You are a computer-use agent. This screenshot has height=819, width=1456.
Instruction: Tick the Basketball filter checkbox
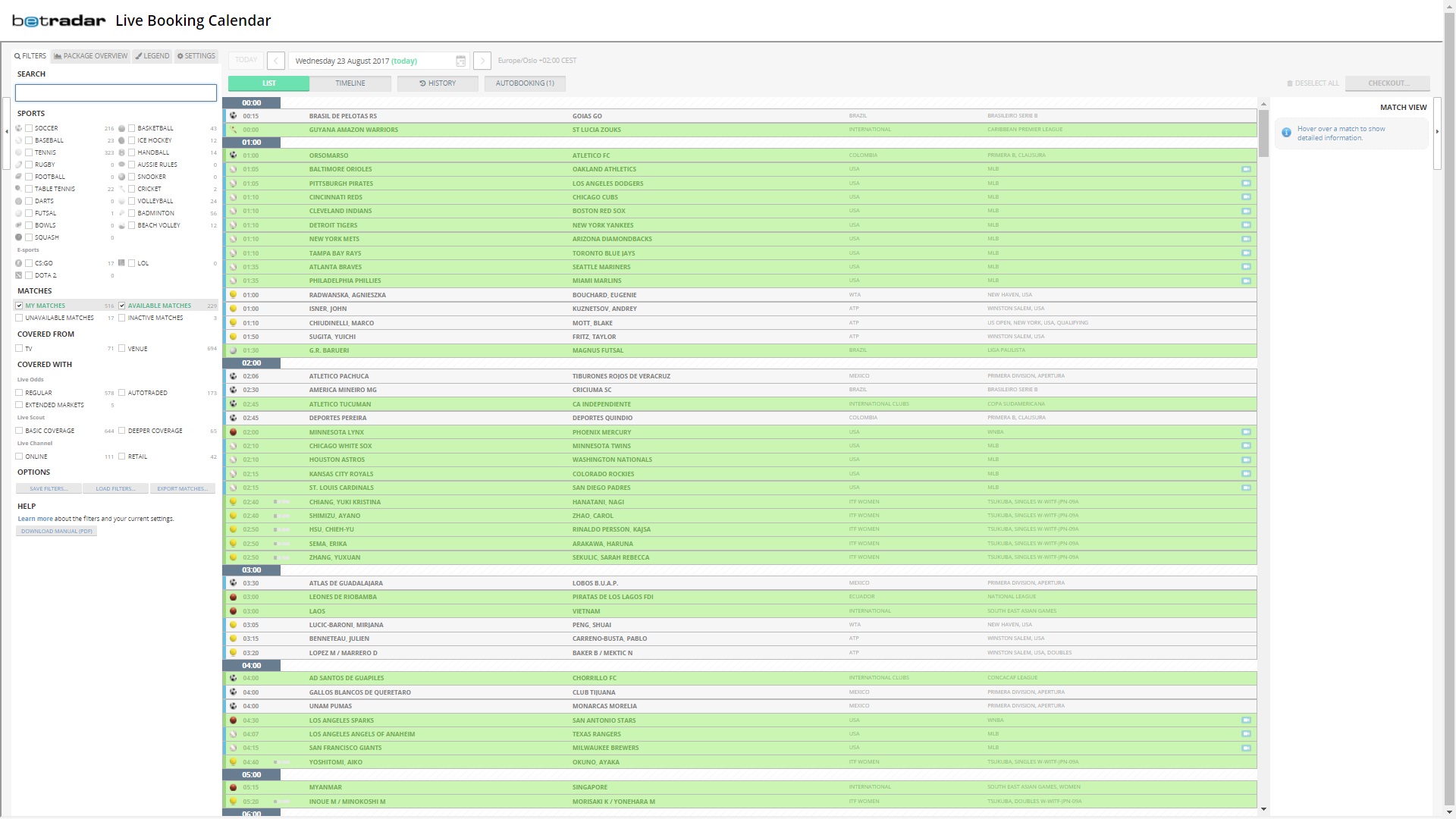[x=132, y=128]
